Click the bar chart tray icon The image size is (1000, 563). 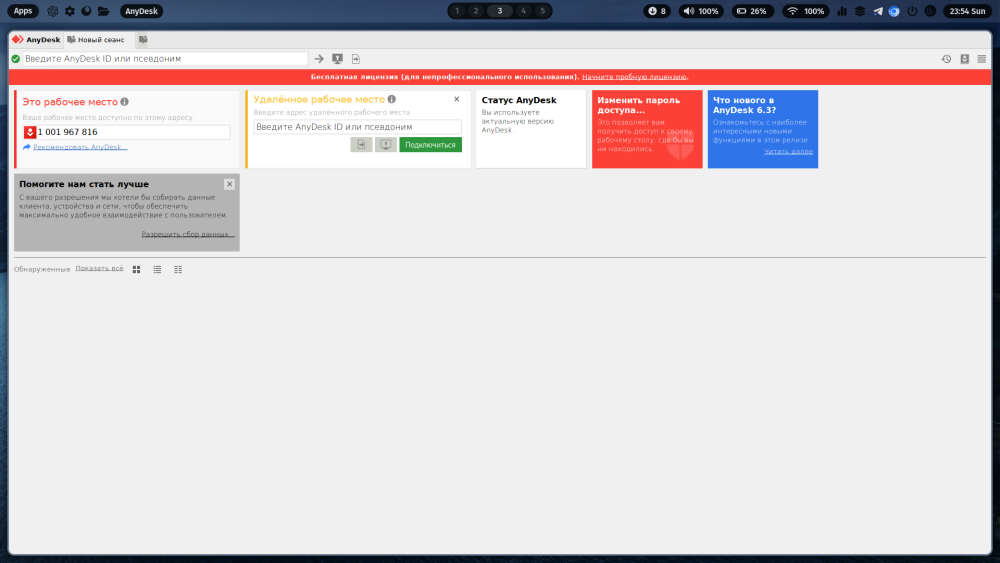842,11
